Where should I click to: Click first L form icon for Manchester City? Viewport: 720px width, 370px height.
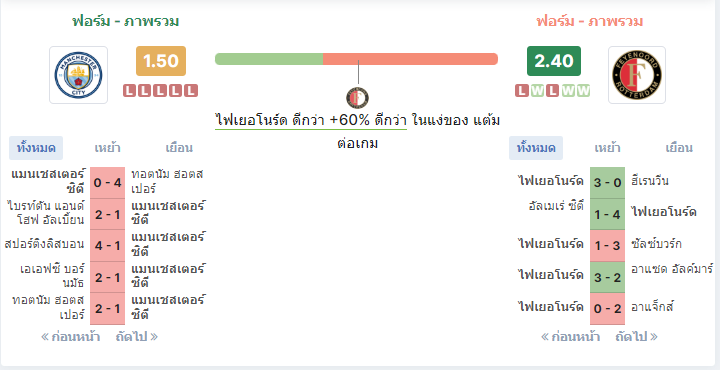(x=130, y=90)
